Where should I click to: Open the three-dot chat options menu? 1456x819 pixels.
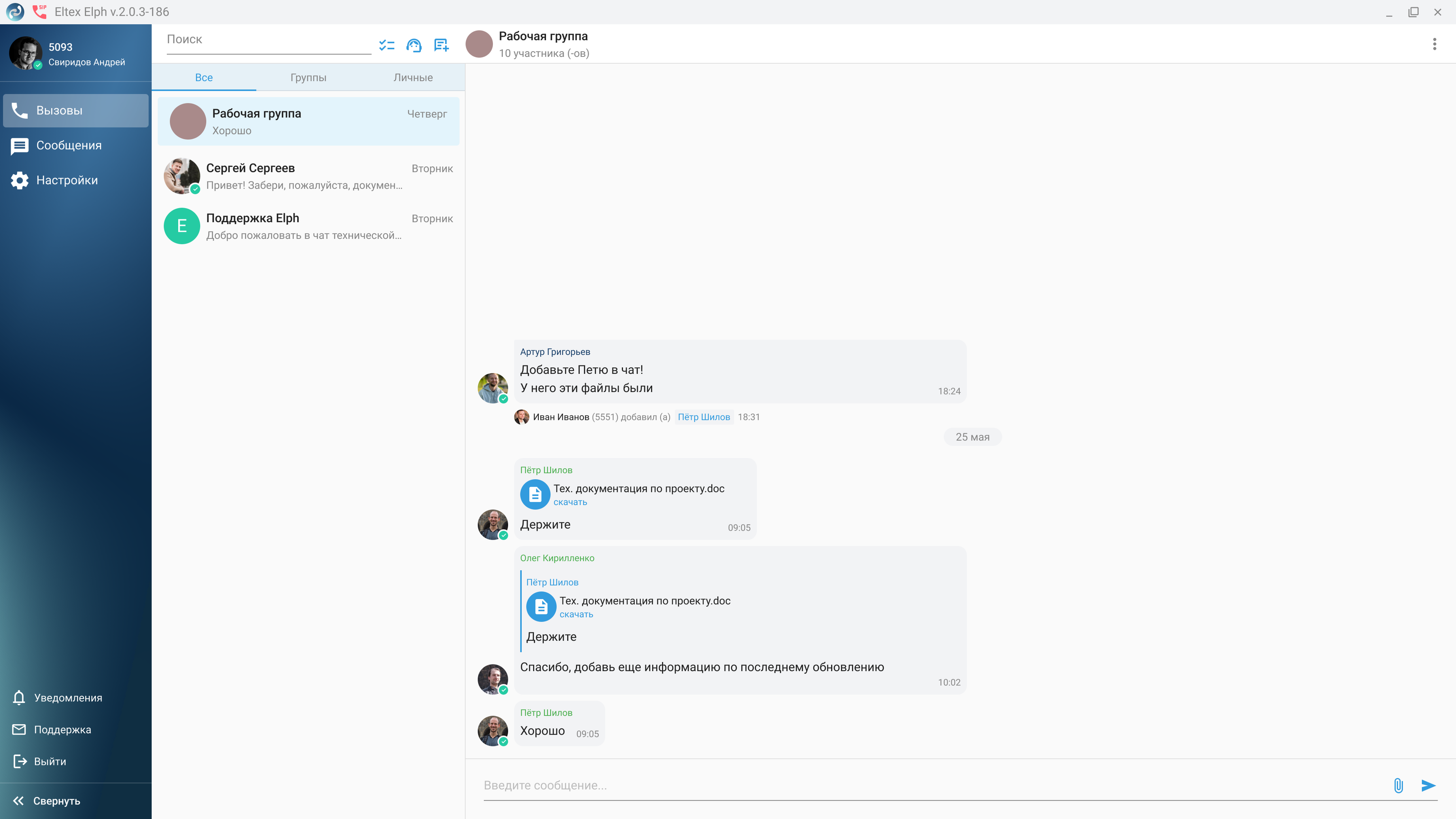[1434, 44]
